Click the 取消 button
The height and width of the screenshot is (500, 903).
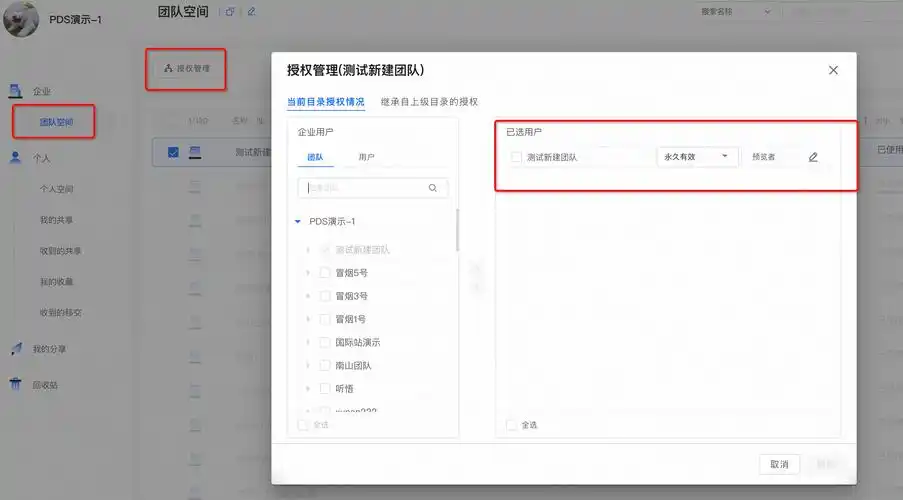pyautogui.click(x=779, y=464)
